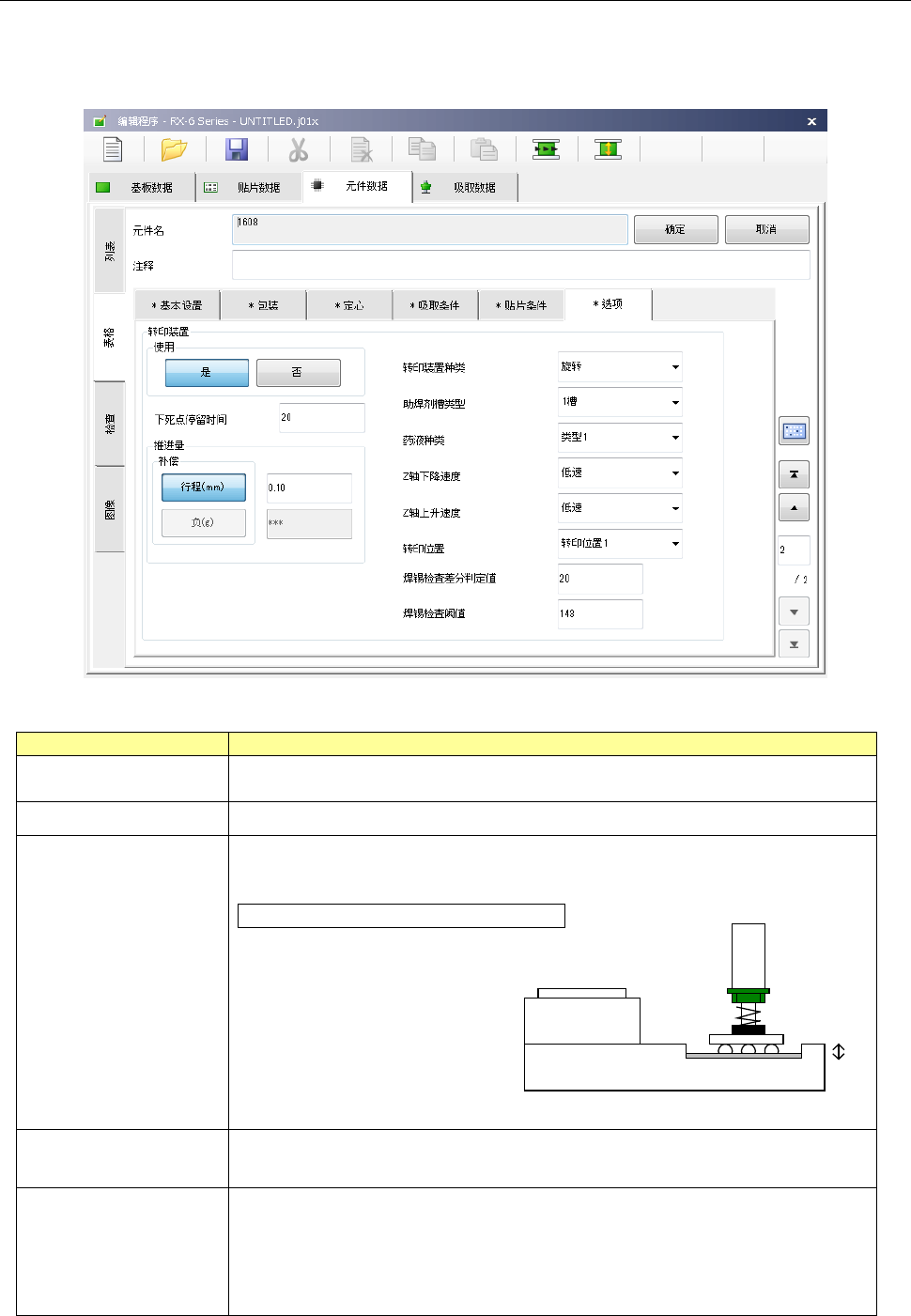The image size is (911, 1316).
Task: Click the Copy pages icon
Action: coord(422,149)
